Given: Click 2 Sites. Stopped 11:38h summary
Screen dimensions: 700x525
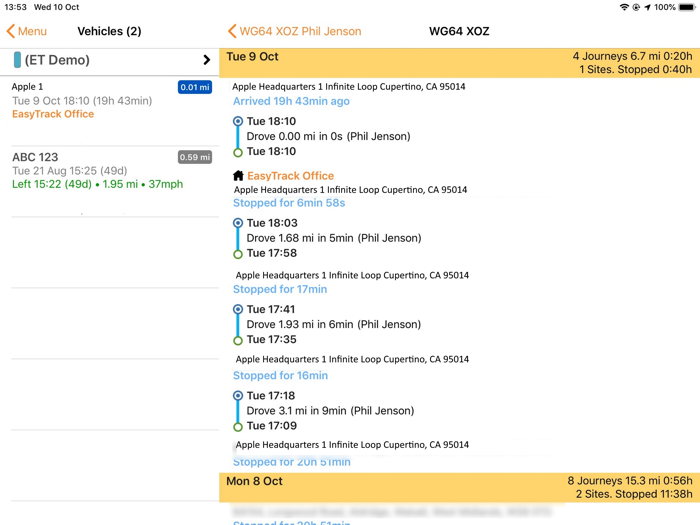Looking at the screenshot, I should coord(634,494).
